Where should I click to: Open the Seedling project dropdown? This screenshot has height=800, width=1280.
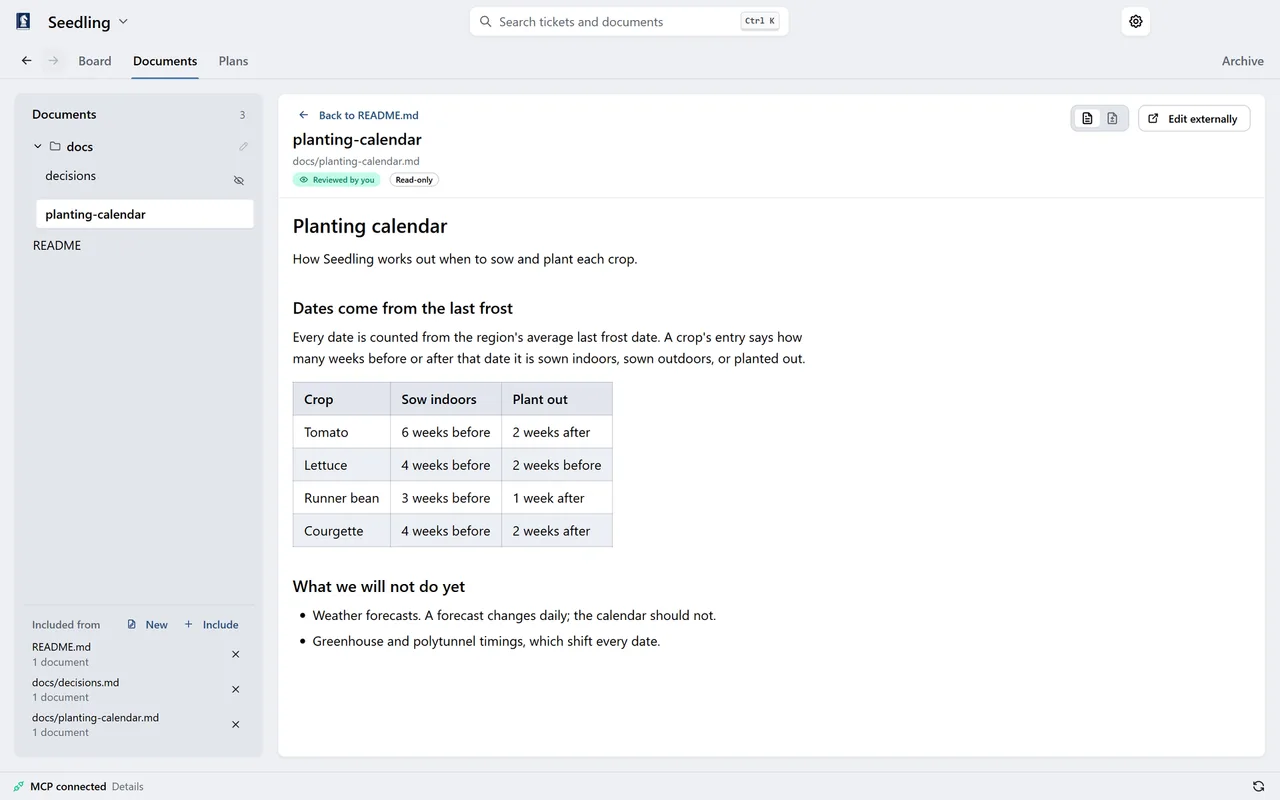pos(88,22)
